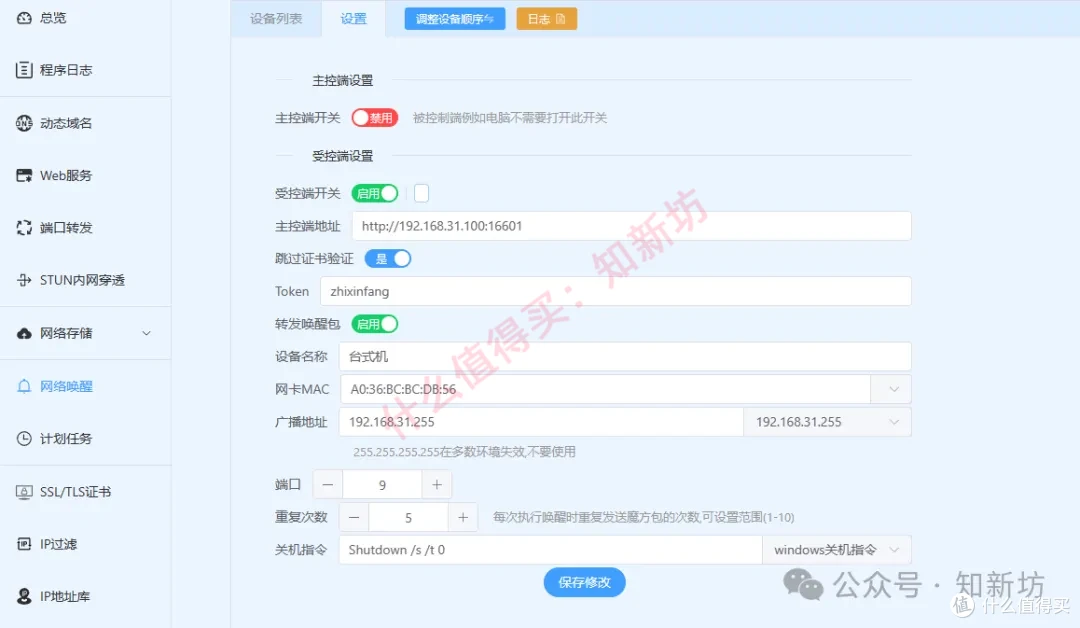Open the 192.168.31.255 broadcast address dropdown
Viewport: 1080px width, 628px height.
pos(827,422)
